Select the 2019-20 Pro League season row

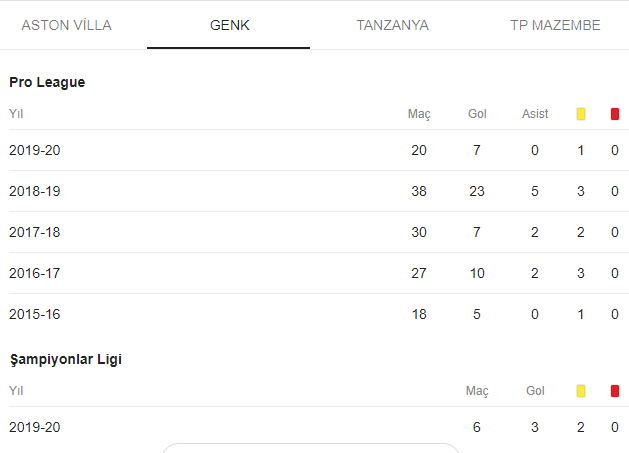coord(319,150)
